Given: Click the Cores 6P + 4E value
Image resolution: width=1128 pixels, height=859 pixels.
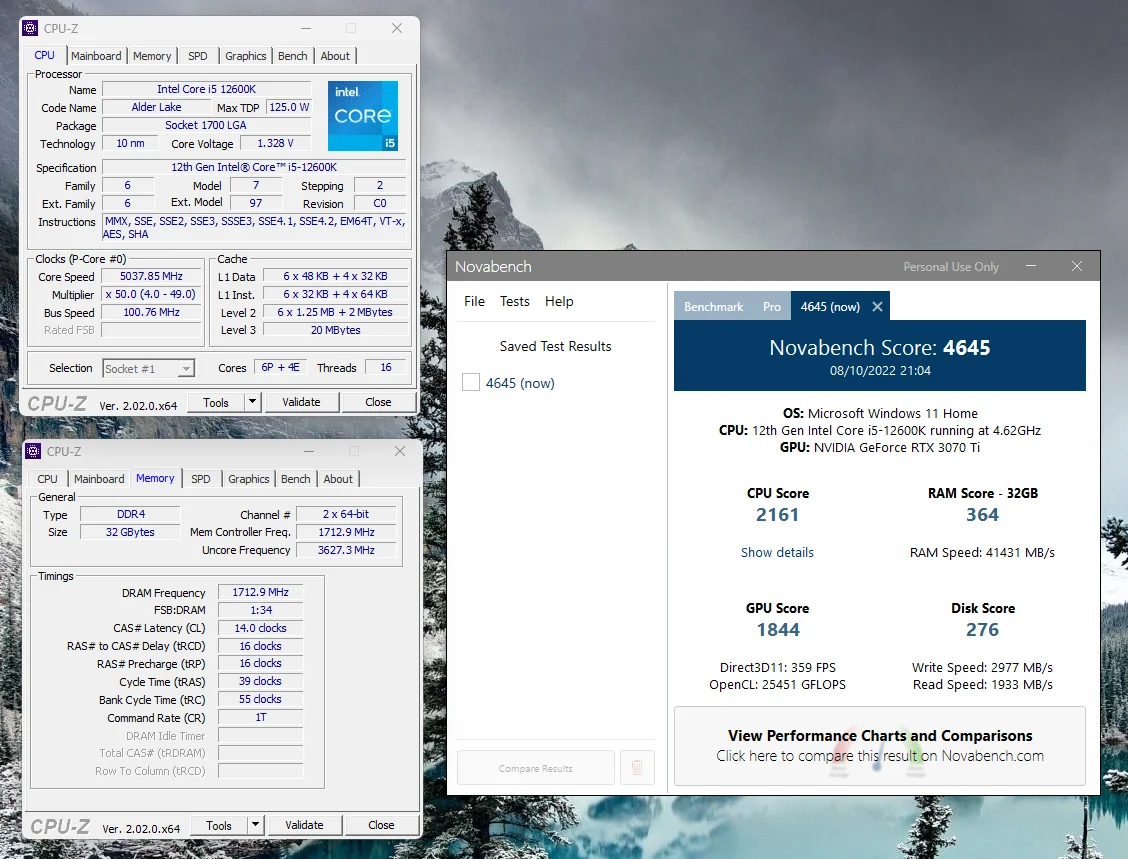Looking at the screenshot, I should [281, 368].
